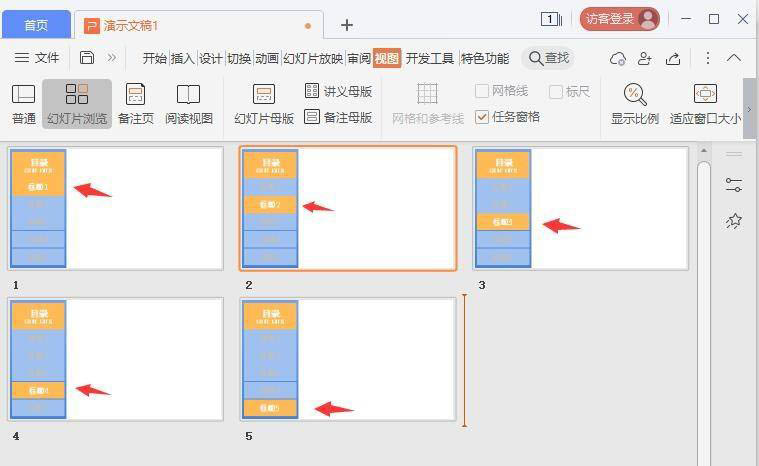Open Zoom ratio (显示比例) dialog
759x466 pixels.
(635, 104)
